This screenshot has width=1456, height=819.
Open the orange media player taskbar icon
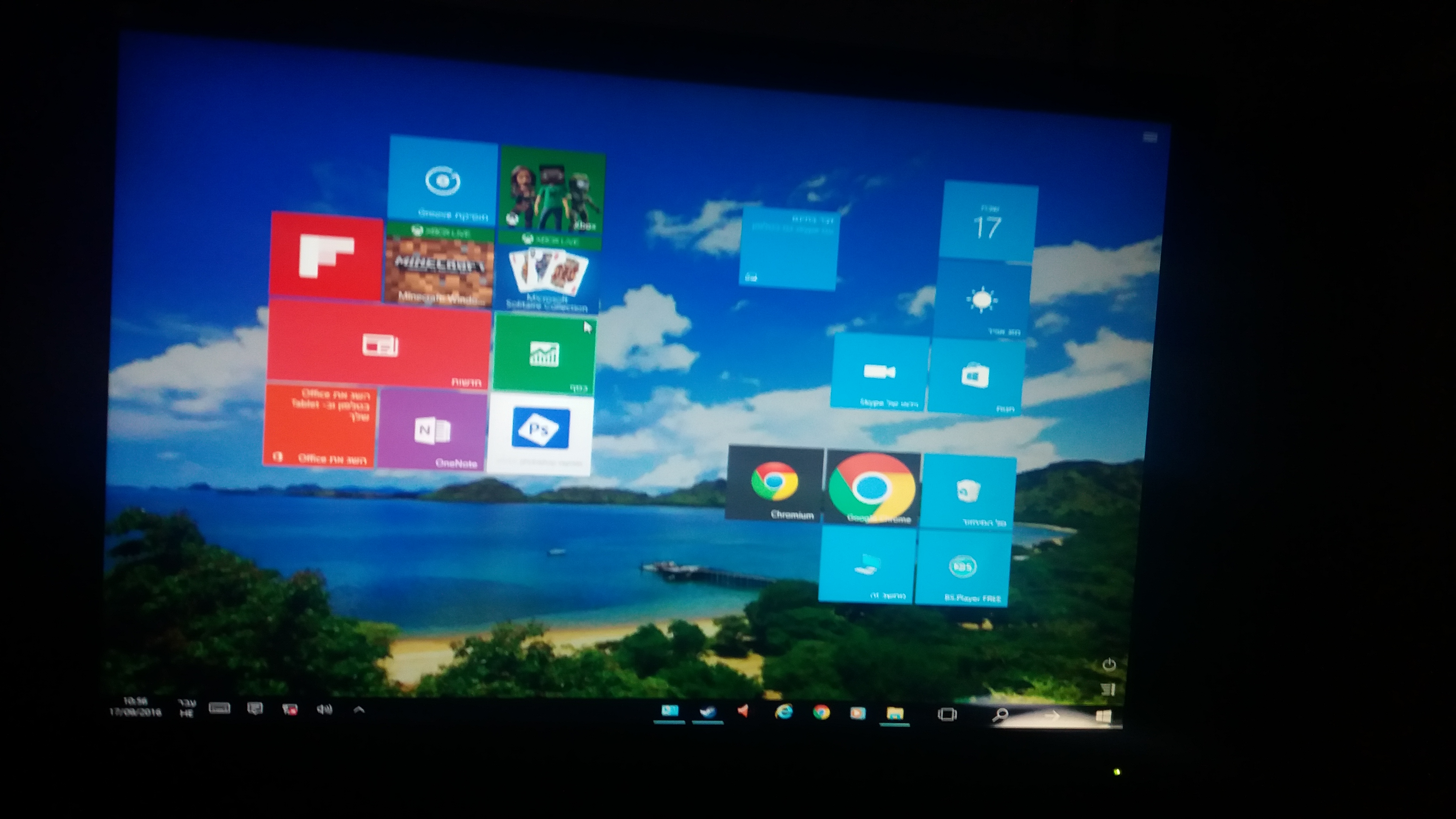click(x=858, y=713)
